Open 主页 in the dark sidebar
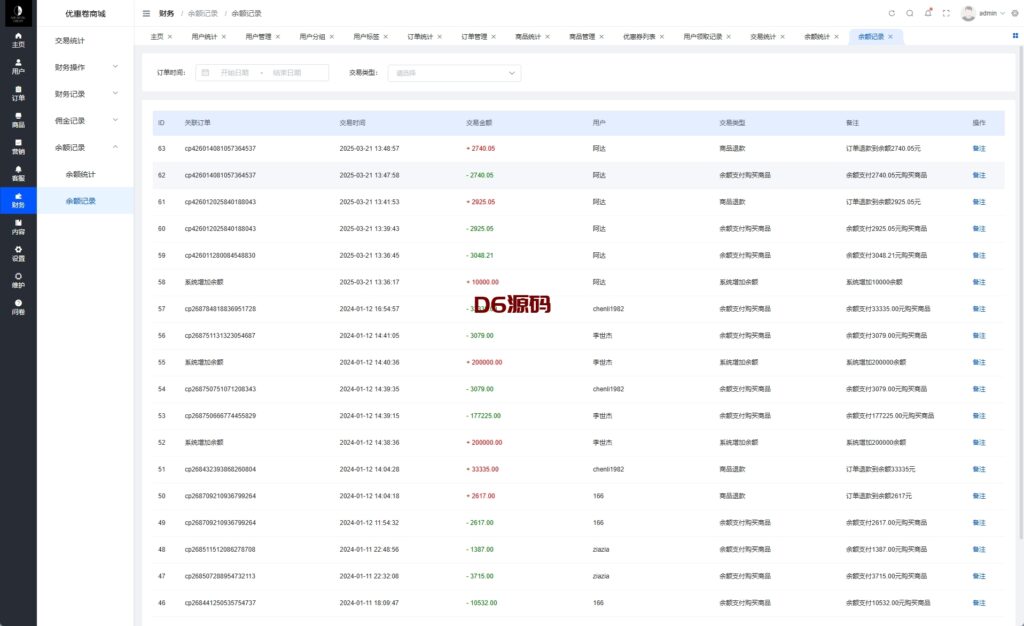This screenshot has width=1024, height=626. pyautogui.click(x=18, y=40)
